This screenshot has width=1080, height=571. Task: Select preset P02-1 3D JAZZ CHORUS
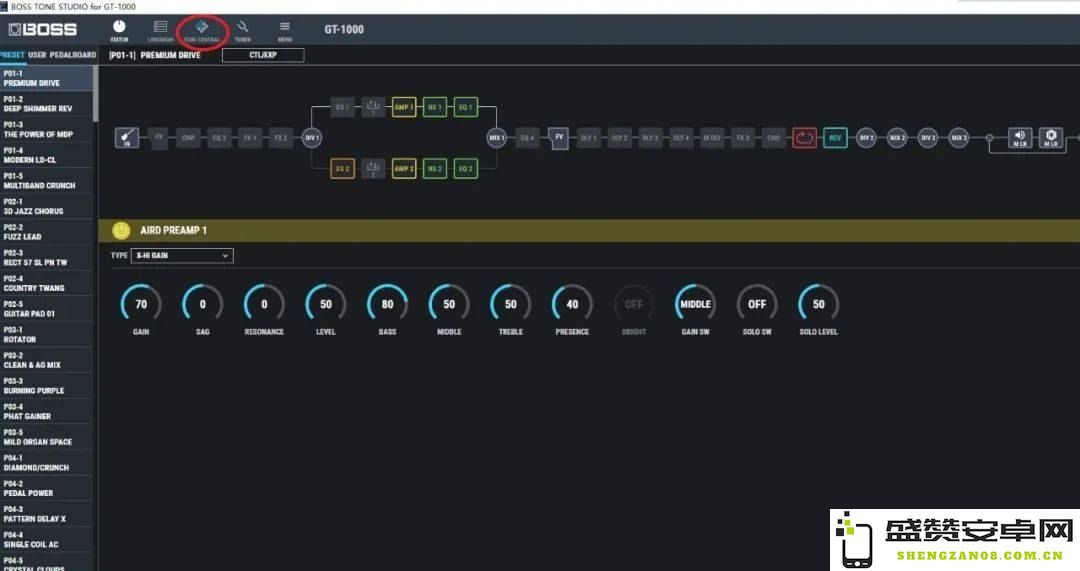(x=46, y=207)
